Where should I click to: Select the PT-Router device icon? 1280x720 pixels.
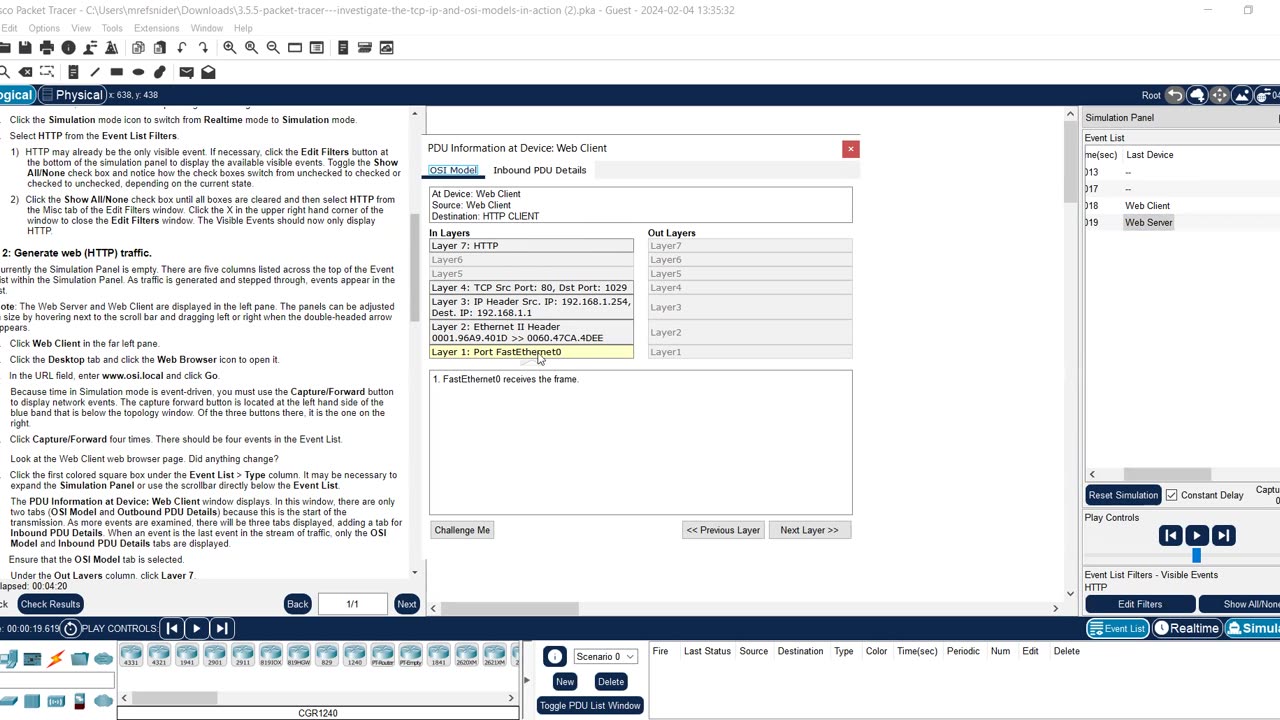point(383,656)
